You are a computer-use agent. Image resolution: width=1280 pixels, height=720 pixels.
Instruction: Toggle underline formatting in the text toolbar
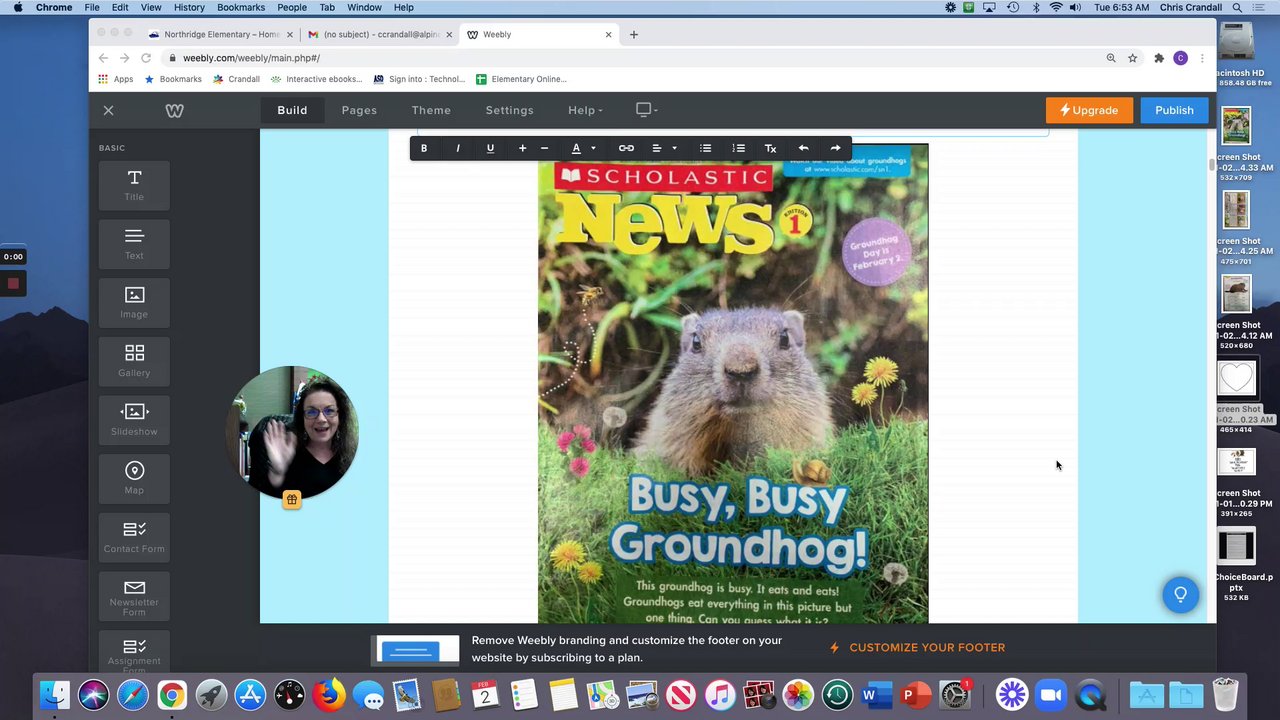(490, 148)
